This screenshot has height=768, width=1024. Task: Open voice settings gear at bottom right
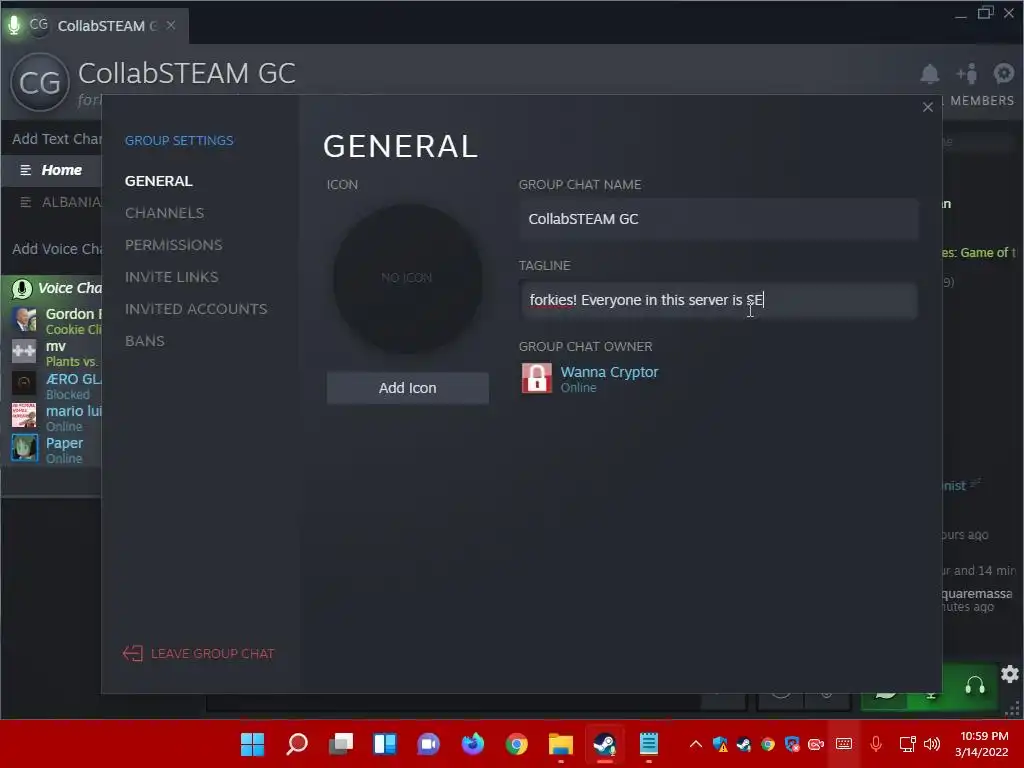(1010, 674)
